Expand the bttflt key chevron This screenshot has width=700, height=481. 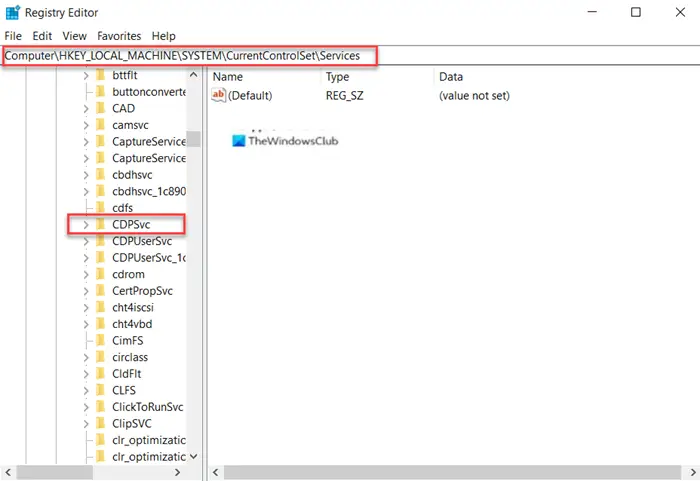coord(86,75)
